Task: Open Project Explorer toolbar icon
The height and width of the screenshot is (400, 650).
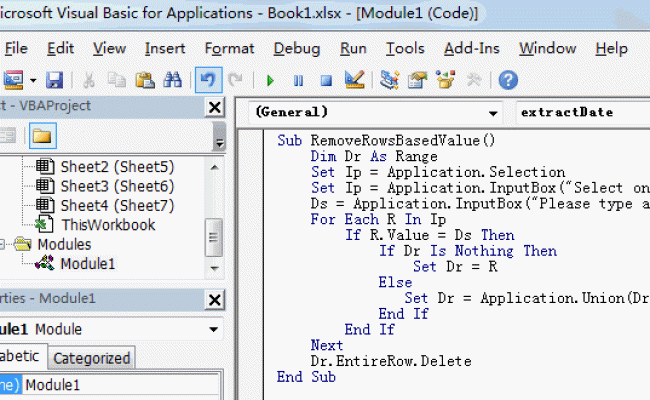Action: [x=389, y=80]
